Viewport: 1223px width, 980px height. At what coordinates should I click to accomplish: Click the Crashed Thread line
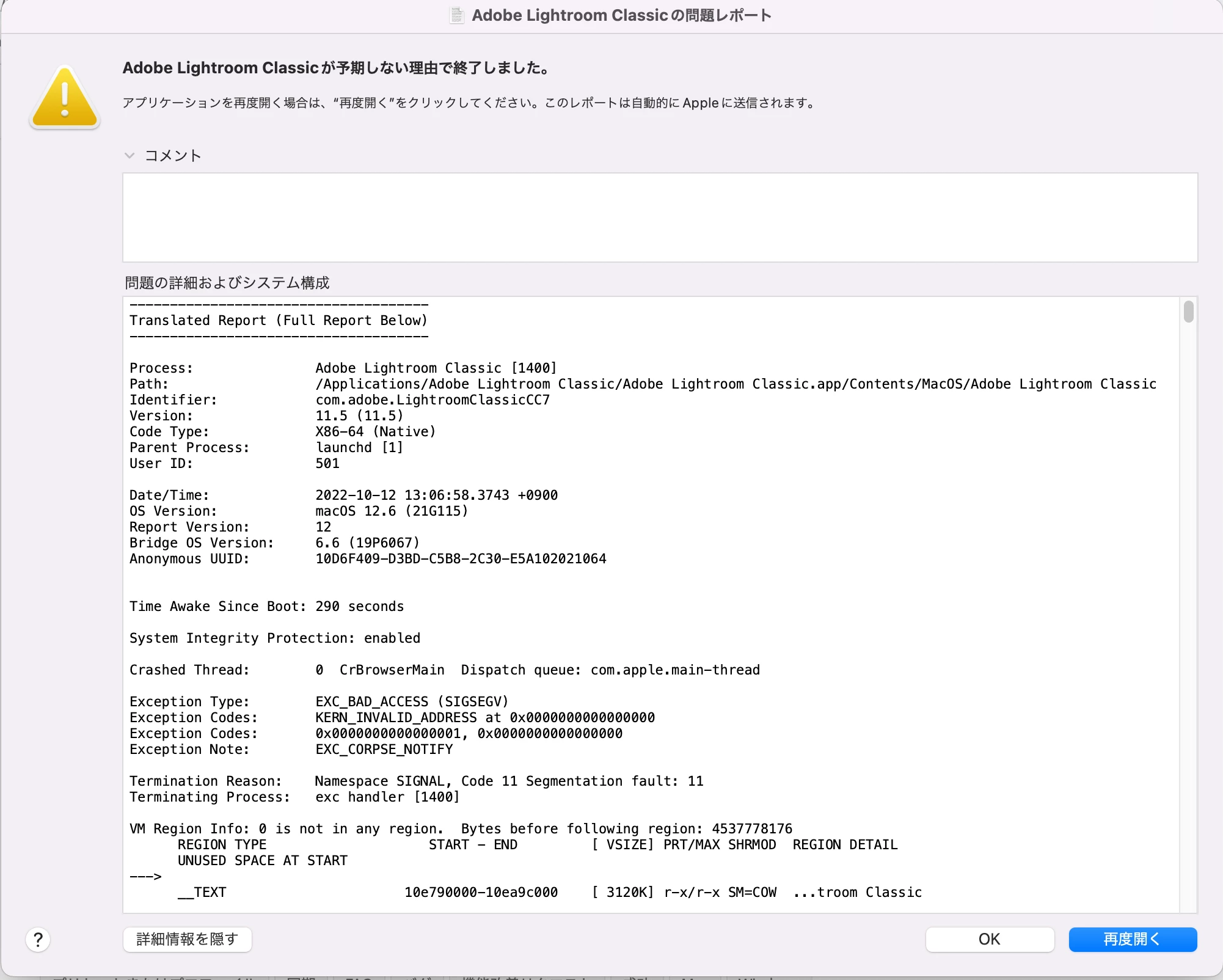444,670
